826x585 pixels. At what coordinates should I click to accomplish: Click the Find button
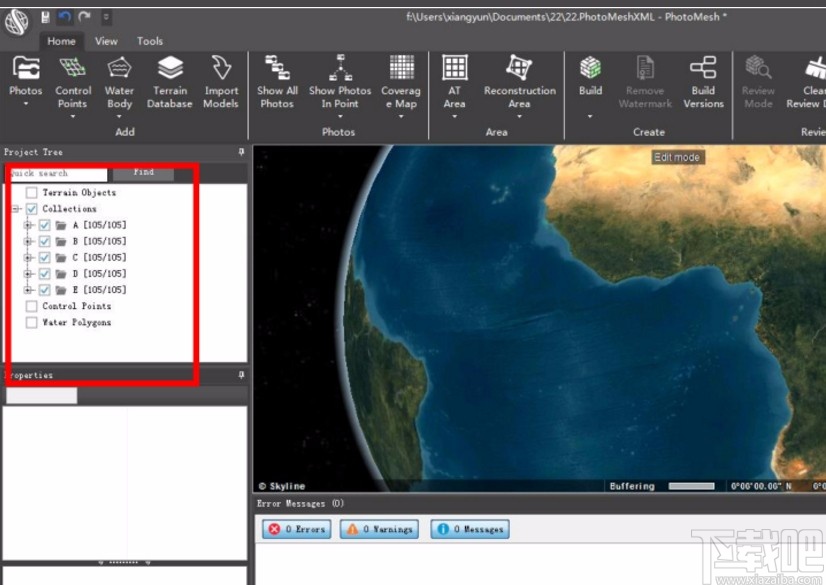click(x=143, y=173)
